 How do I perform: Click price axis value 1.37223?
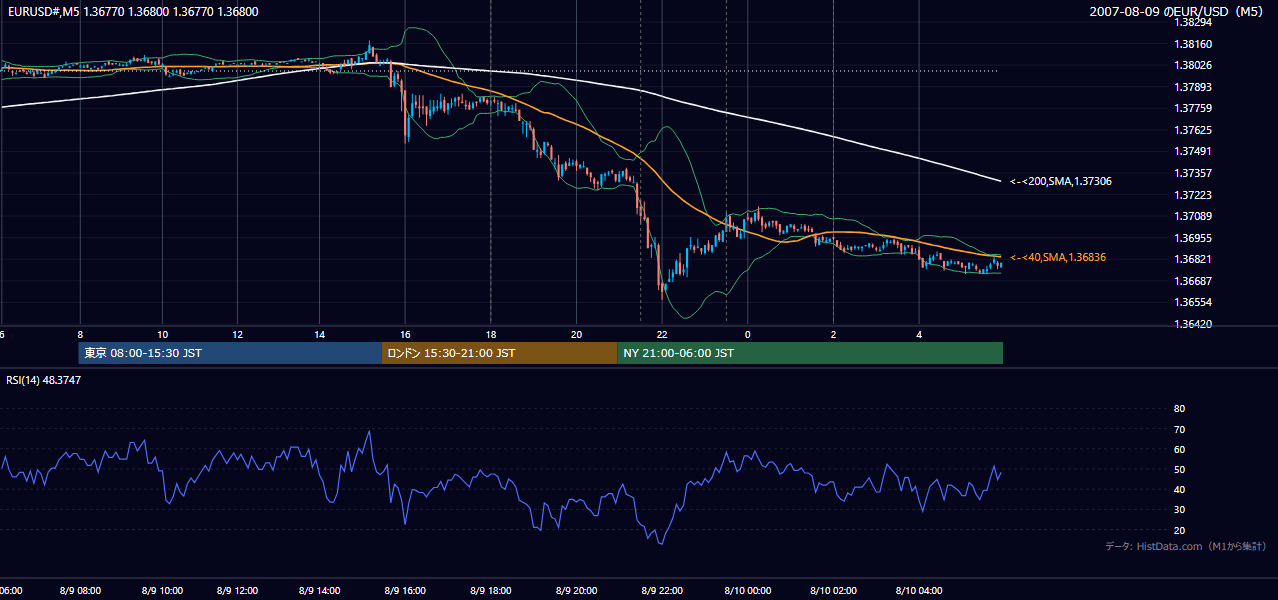(1193, 195)
